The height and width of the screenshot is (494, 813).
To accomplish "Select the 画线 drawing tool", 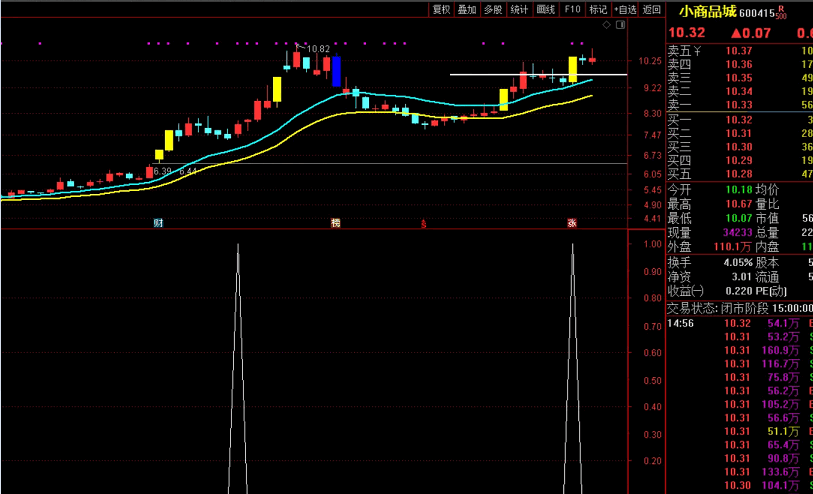I will coord(546,9).
